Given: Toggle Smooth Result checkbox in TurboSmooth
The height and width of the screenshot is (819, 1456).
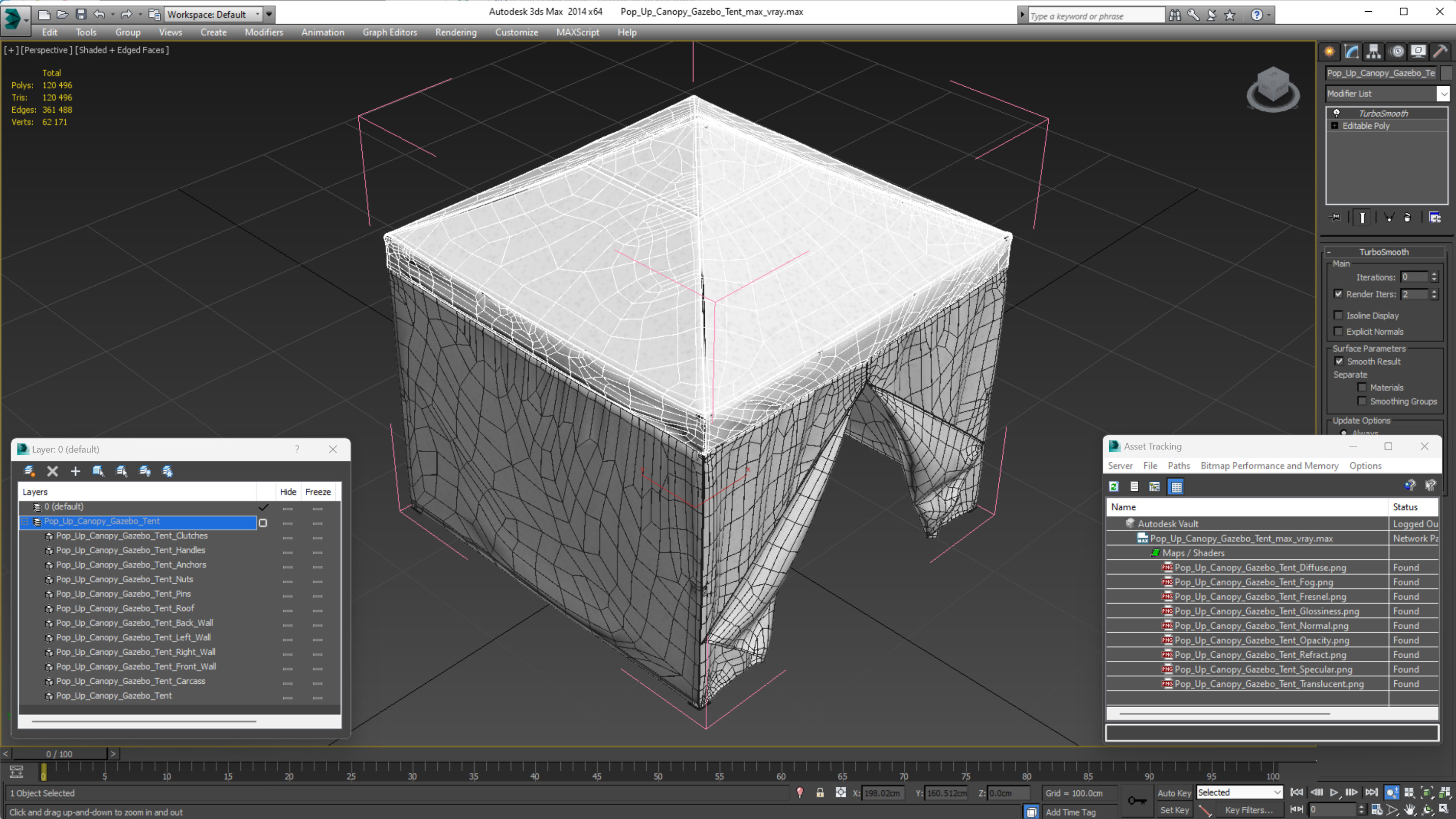Looking at the screenshot, I should click(1339, 361).
